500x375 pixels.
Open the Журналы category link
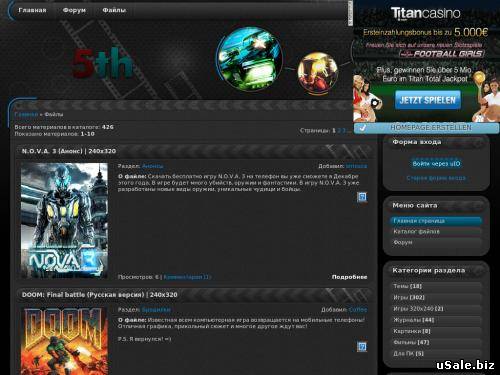coord(413,320)
